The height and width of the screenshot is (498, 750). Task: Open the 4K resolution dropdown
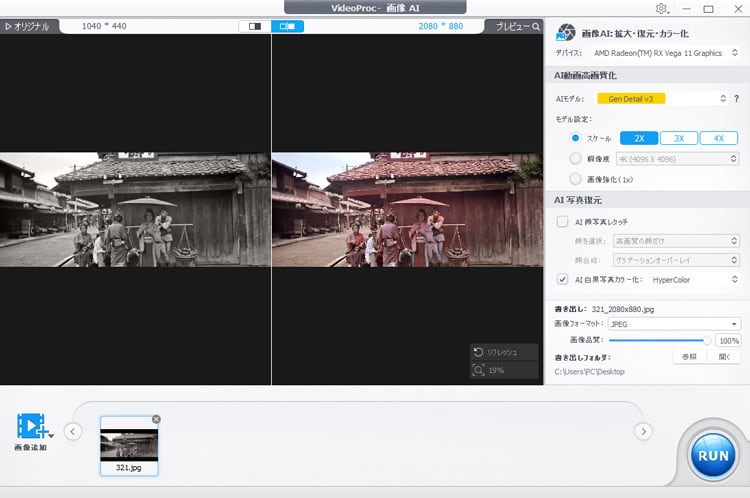click(677, 159)
